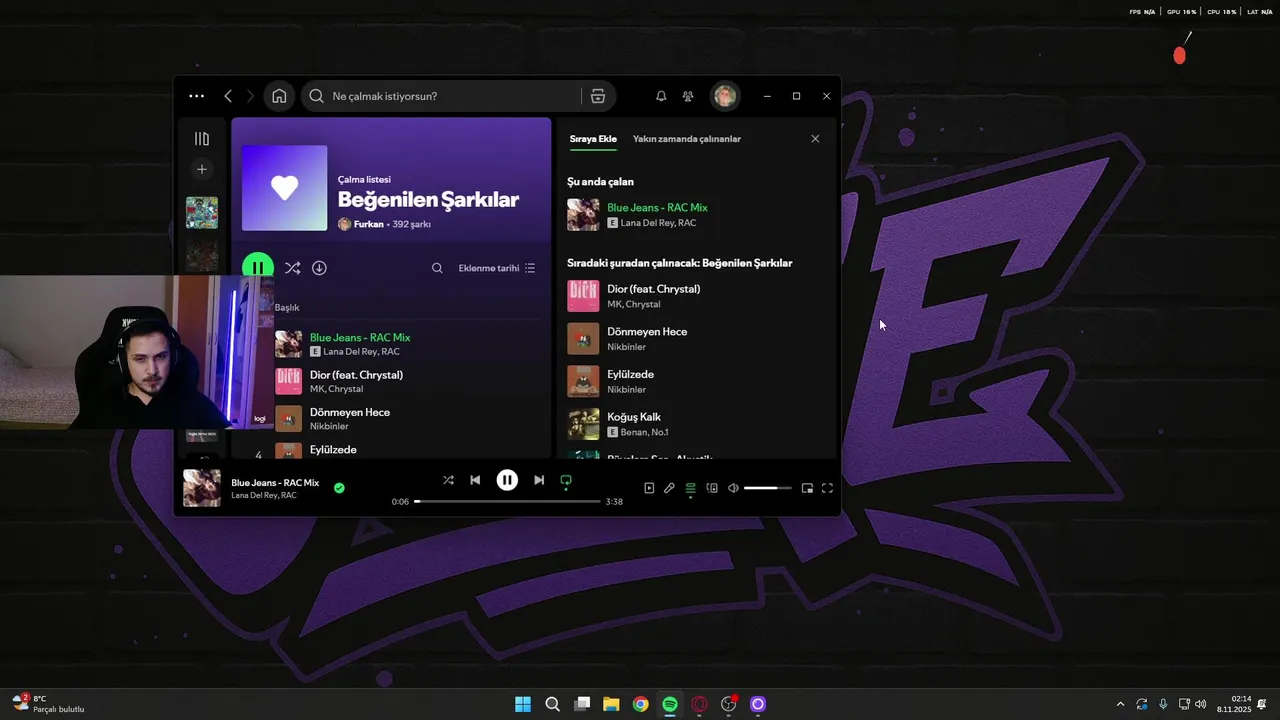Viewport: 1280px width, 720px height.
Task: Skip to previous track
Action: click(475, 480)
